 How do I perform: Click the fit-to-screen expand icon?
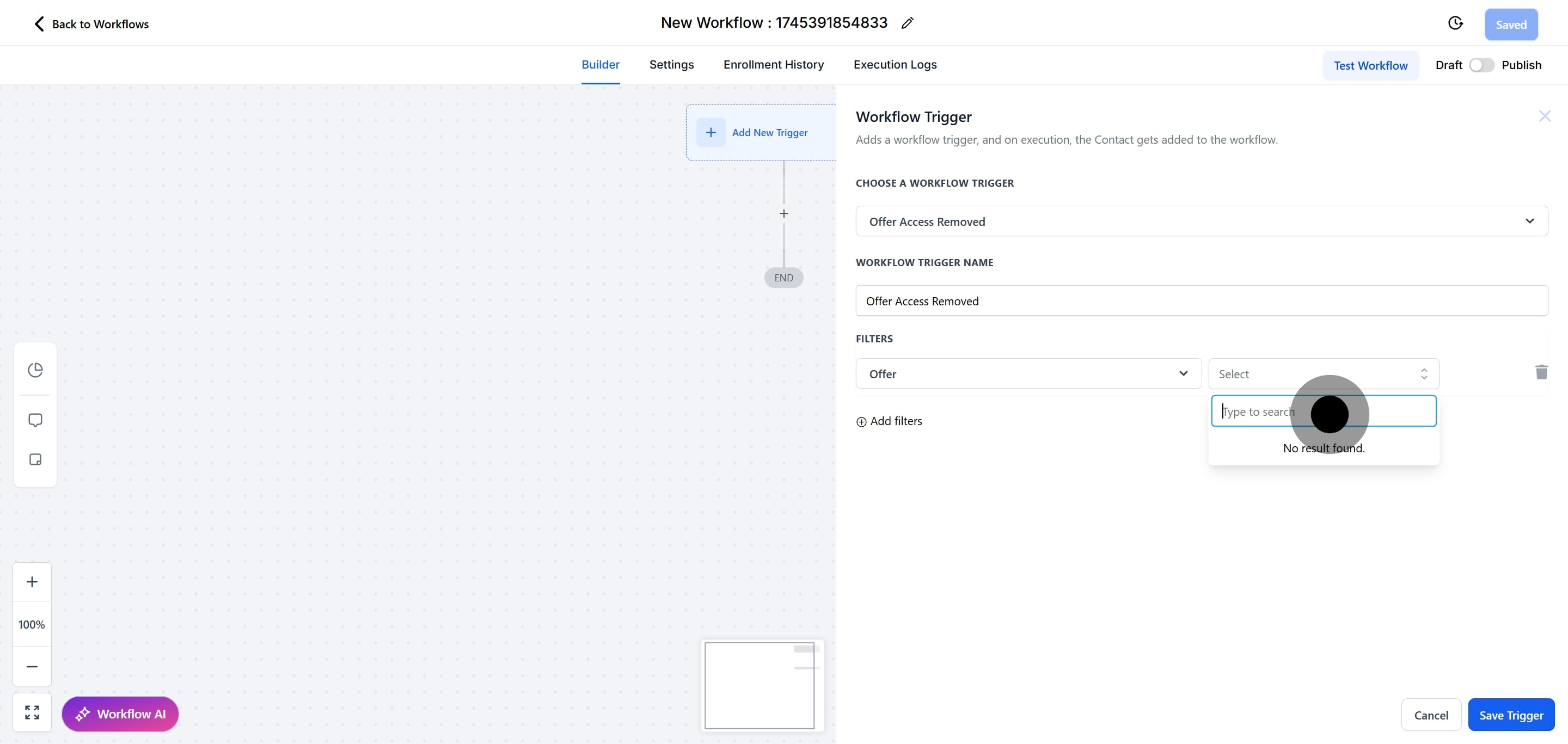[32, 712]
